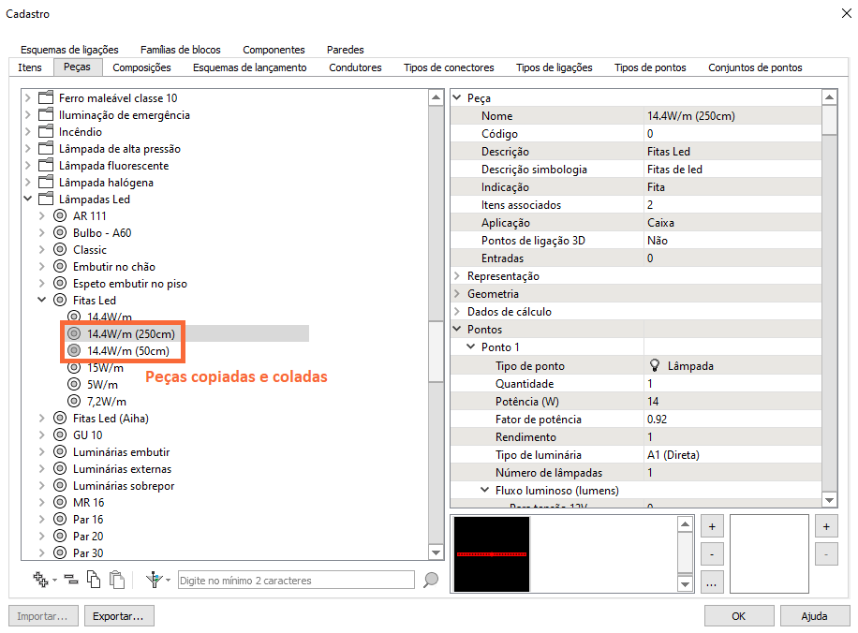Select the black LED strip symbol thumbnail
This screenshot has width=858, height=633.
tap(491, 553)
